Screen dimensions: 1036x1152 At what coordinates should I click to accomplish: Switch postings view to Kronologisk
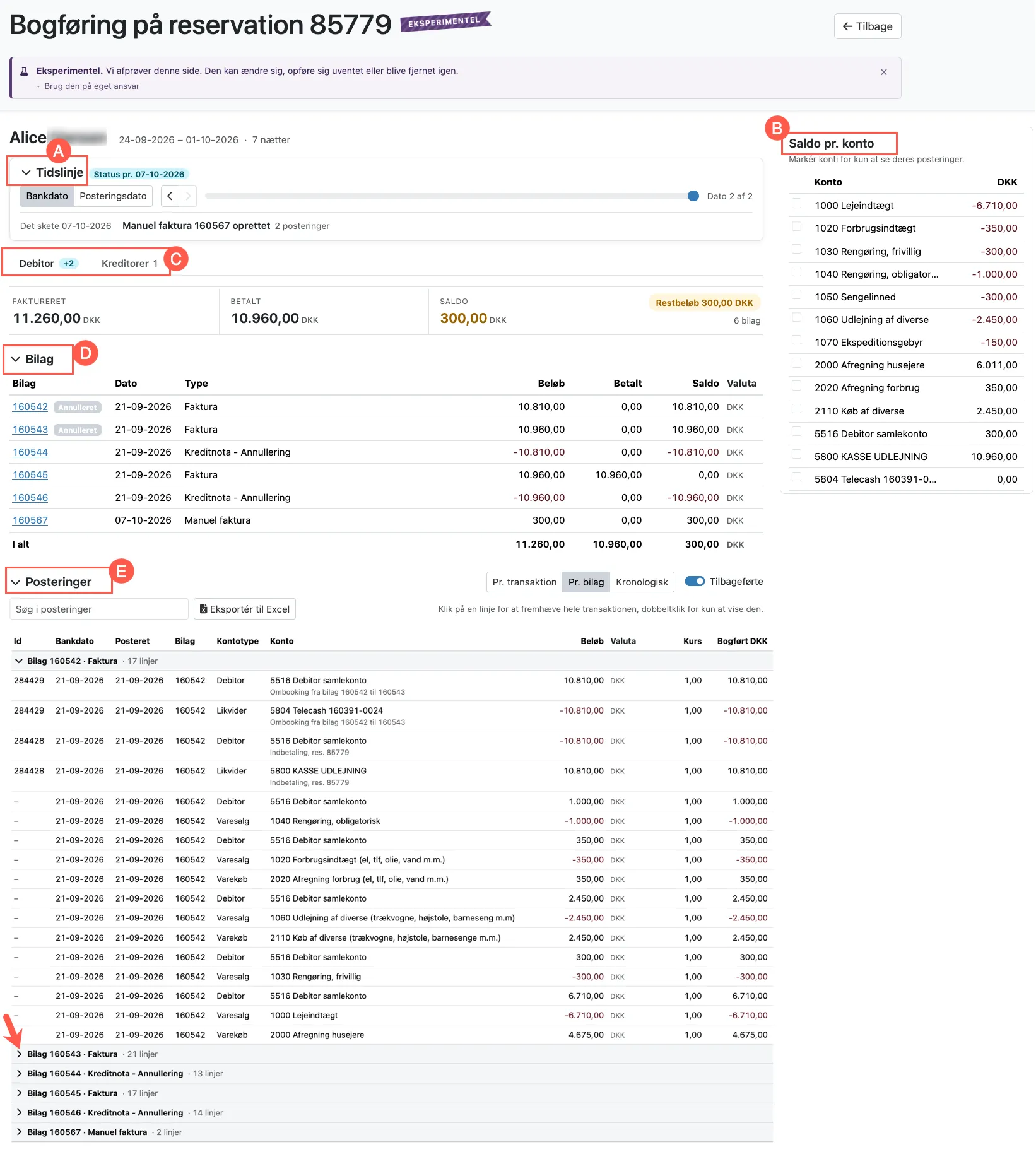[x=642, y=582]
